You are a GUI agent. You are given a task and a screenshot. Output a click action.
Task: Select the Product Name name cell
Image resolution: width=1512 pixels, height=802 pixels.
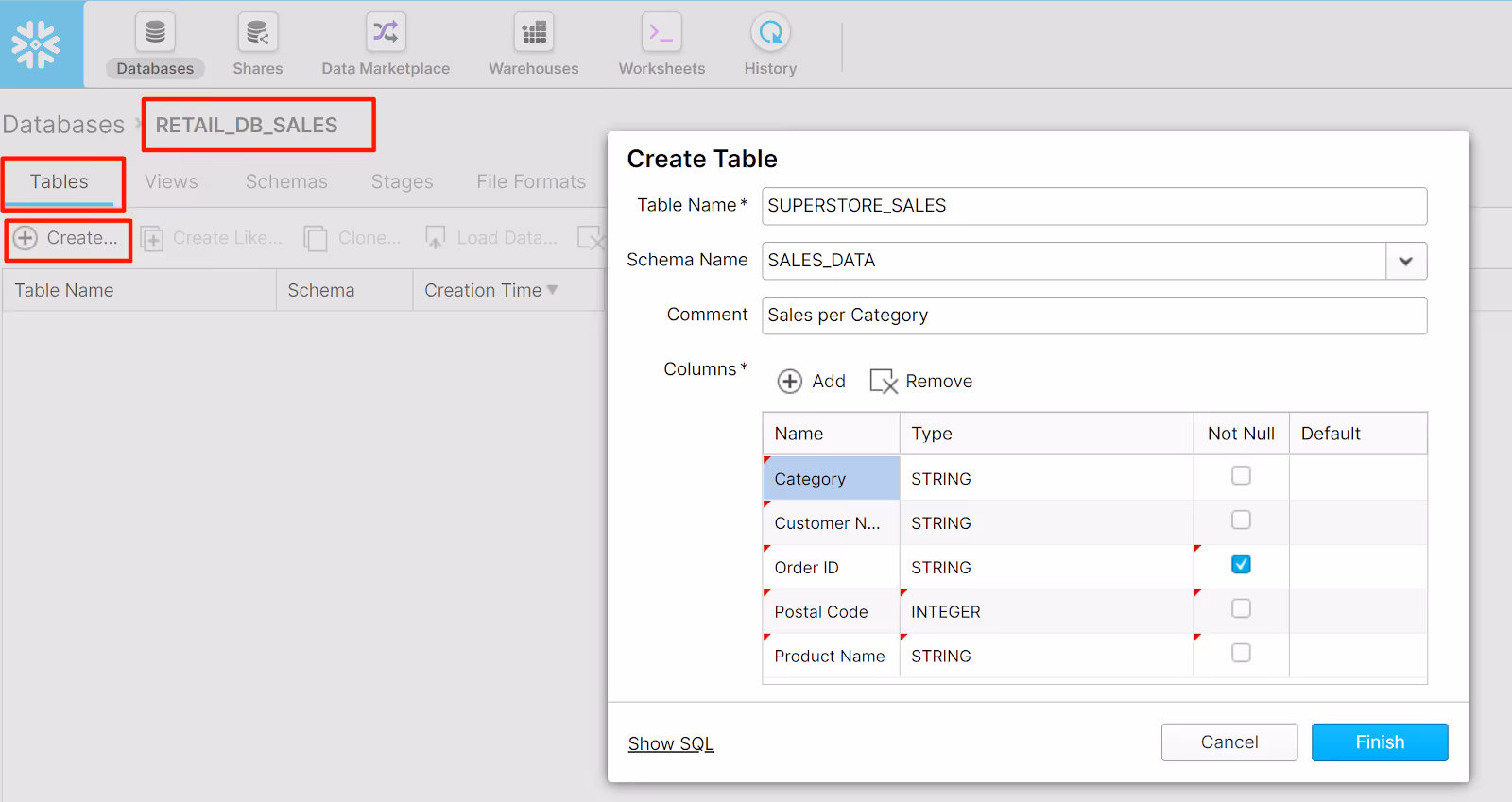pos(832,656)
